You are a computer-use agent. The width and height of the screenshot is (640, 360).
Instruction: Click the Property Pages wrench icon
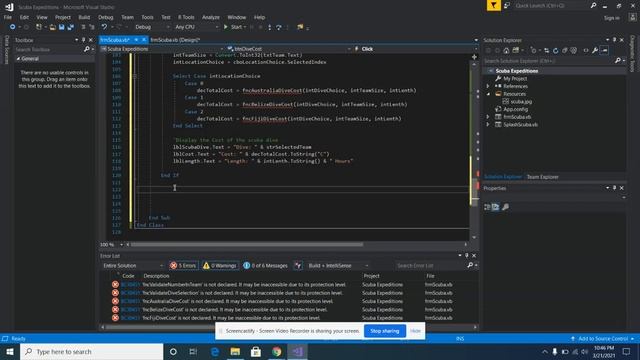505,207
